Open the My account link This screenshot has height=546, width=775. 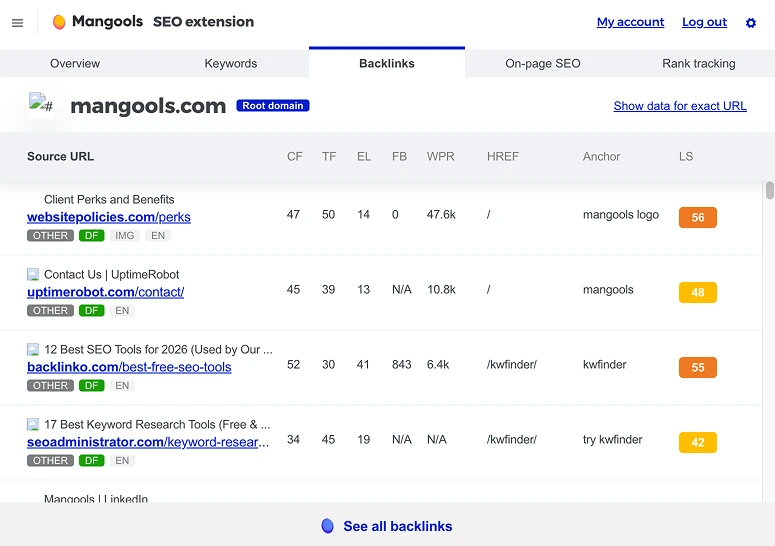(x=630, y=22)
